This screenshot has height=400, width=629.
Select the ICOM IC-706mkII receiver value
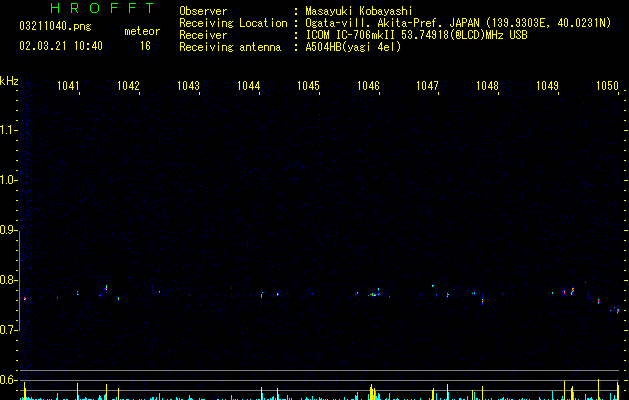click(416, 35)
